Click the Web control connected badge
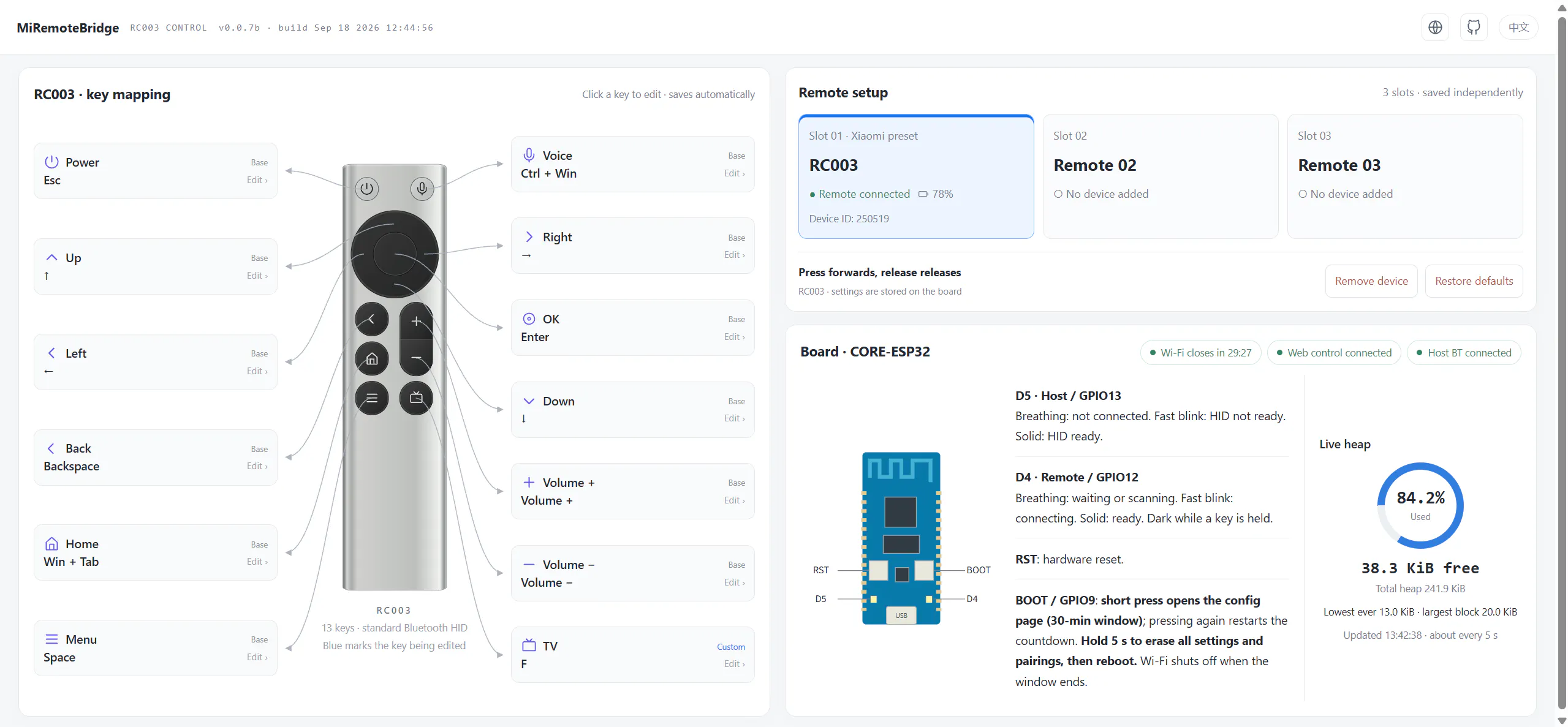 pyautogui.click(x=1333, y=353)
